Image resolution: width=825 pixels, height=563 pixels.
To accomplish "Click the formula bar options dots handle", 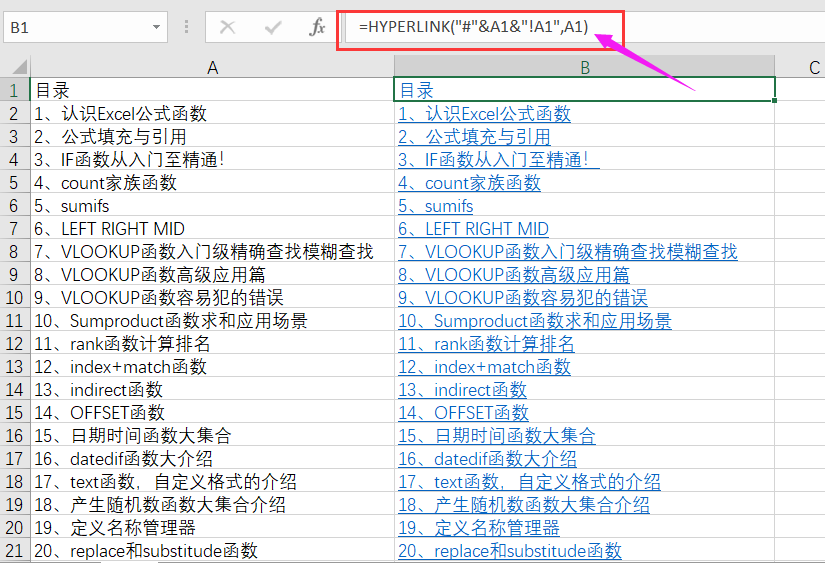I will click(x=186, y=27).
